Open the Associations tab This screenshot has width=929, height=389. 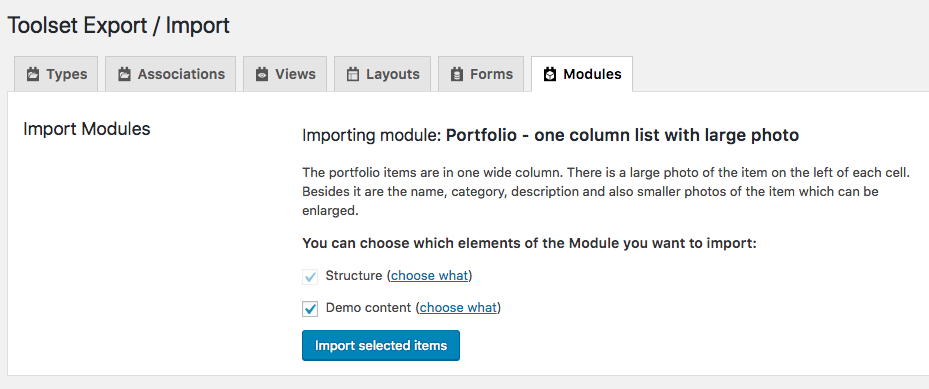pos(171,74)
